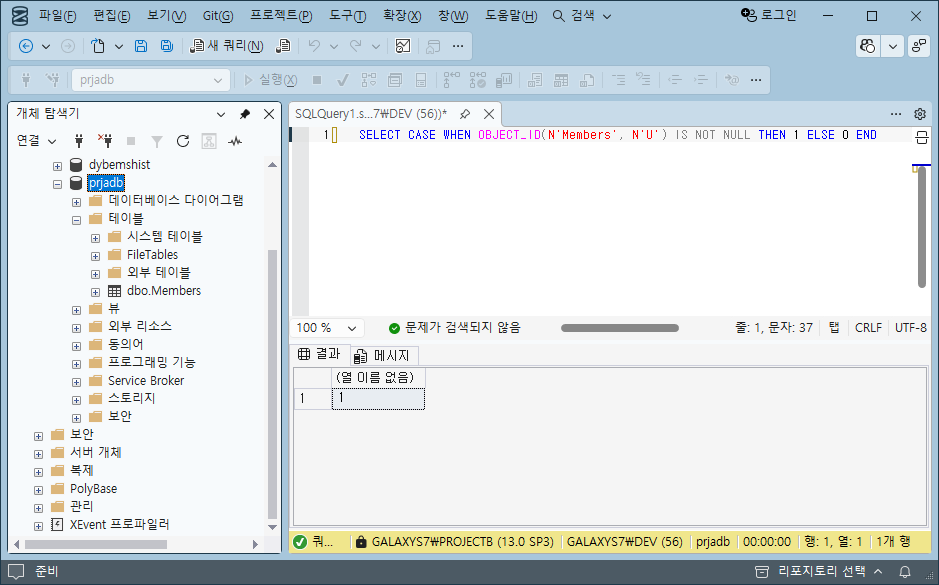939x585 pixels.
Task: Select the XEvent 프로파일러 node
Action: (119, 525)
